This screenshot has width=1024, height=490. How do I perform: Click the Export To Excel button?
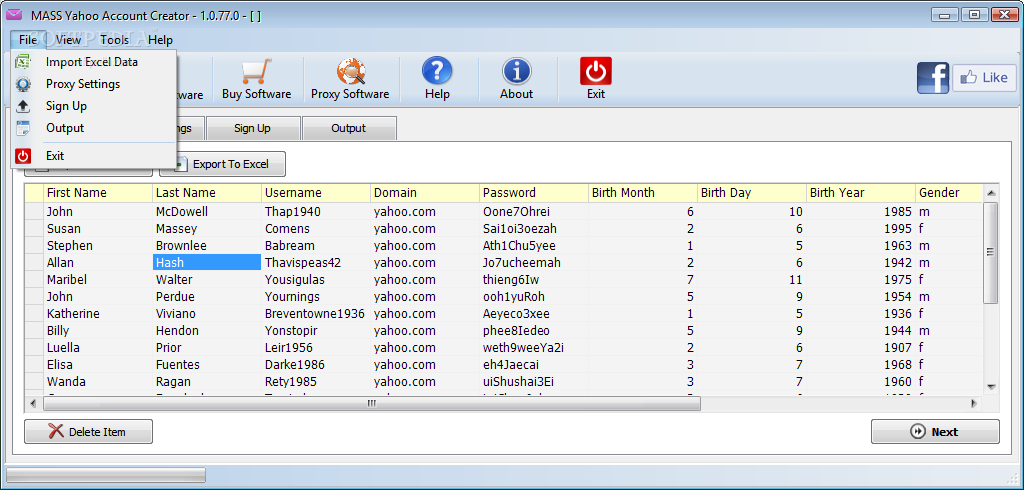click(223, 164)
